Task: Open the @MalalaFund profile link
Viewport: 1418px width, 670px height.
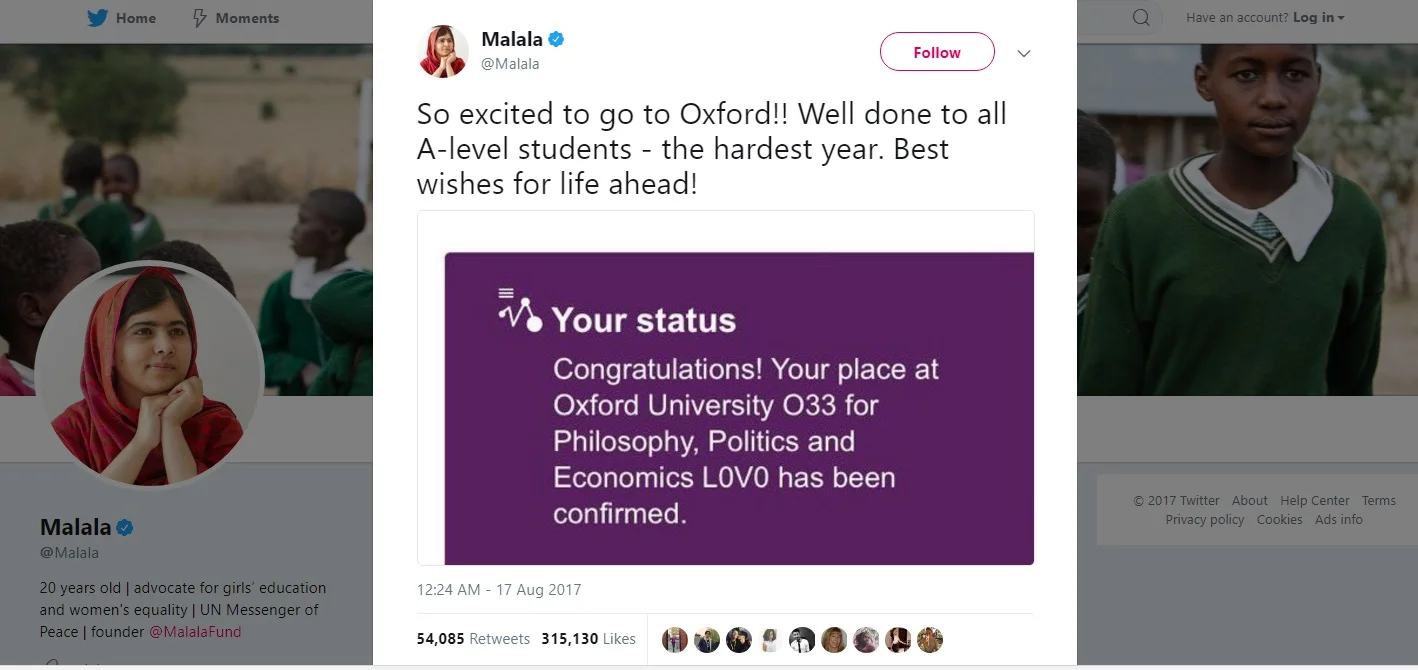Action: point(195,632)
